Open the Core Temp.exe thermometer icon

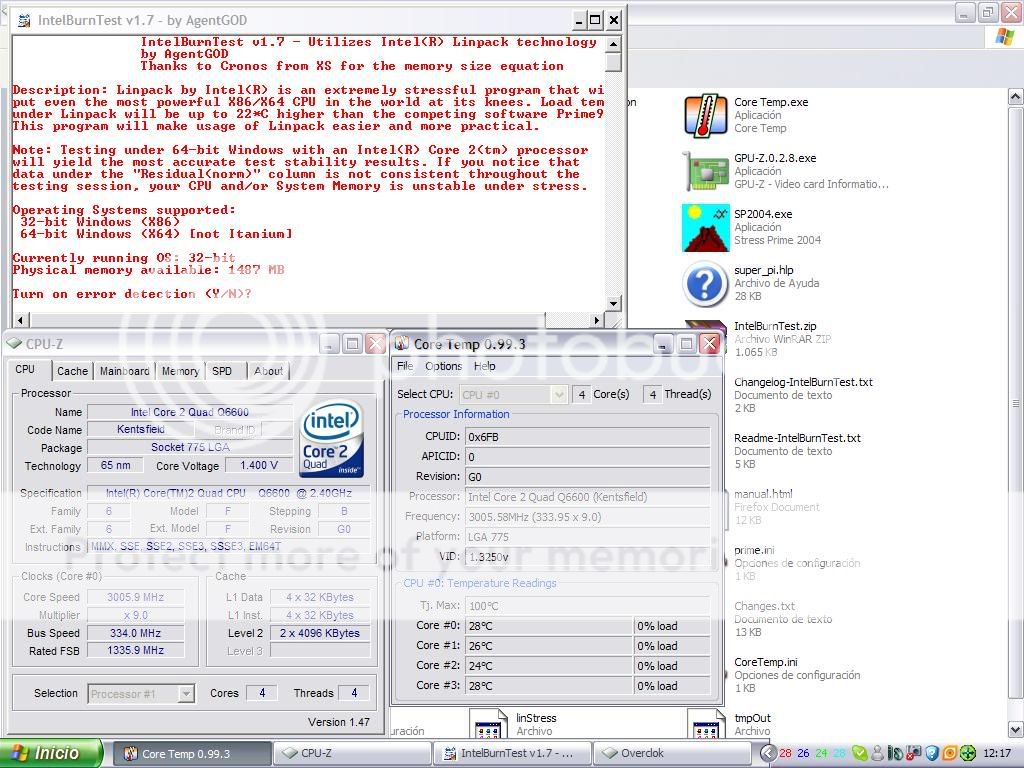[x=705, y=116]
